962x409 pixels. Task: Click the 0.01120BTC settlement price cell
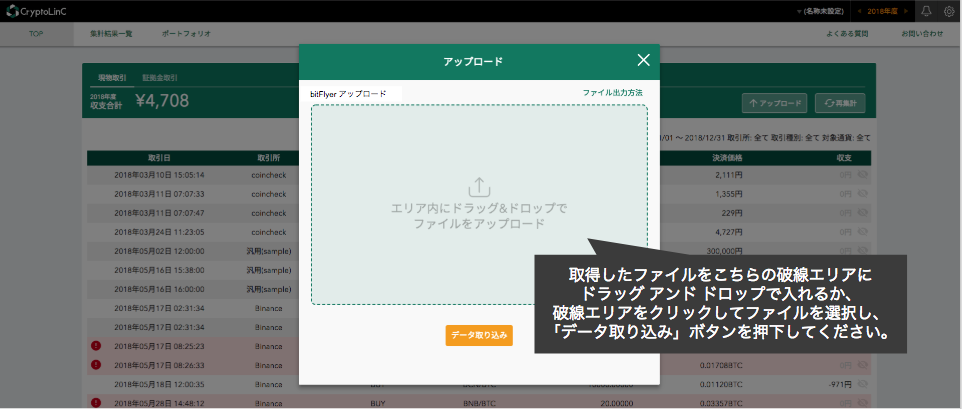pyautogui.click(x=722, y=384)
